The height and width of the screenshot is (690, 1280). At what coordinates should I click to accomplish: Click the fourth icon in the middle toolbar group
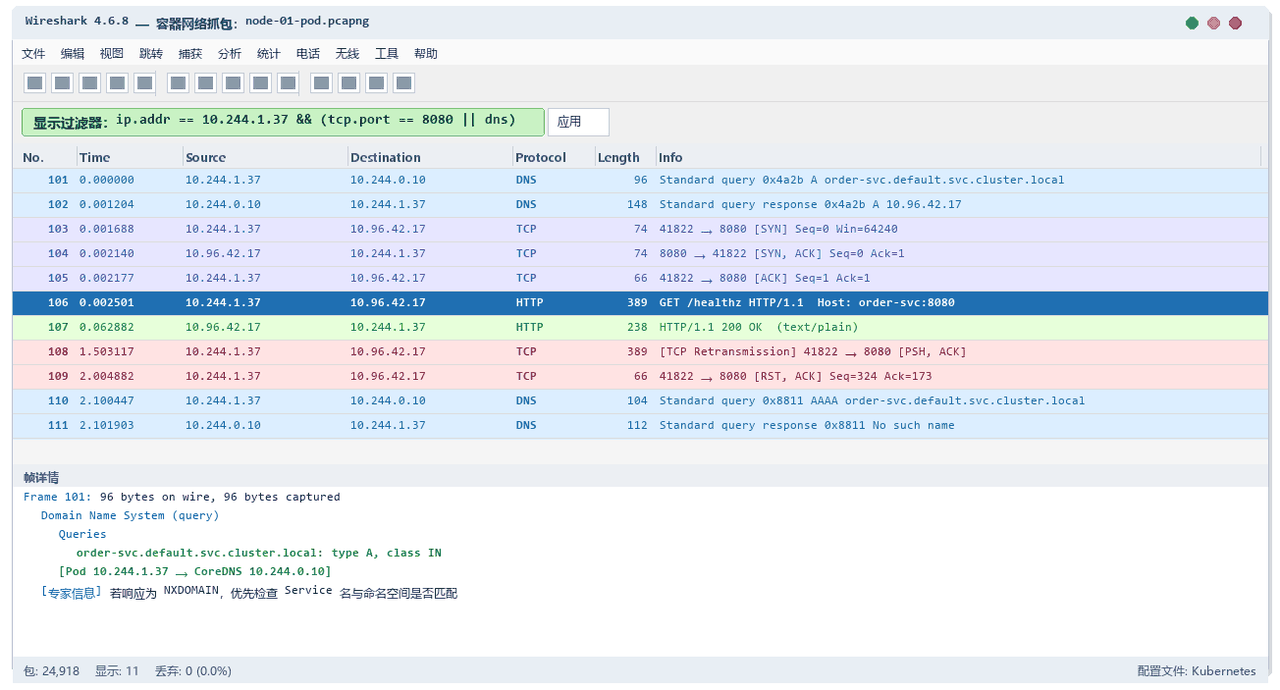pos(261,83)
